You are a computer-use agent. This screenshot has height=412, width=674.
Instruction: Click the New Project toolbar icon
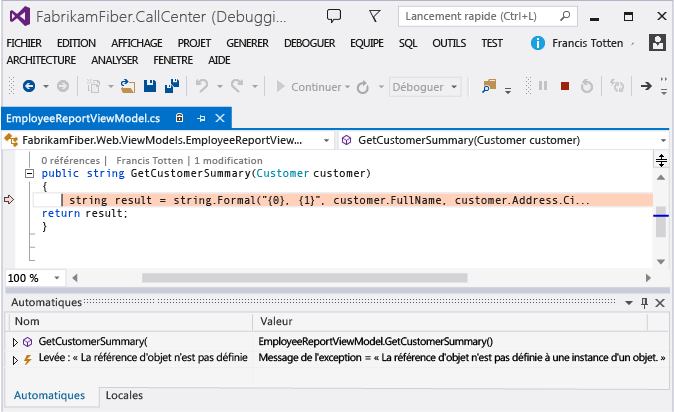pyautogui.click(x=93, y=86)
